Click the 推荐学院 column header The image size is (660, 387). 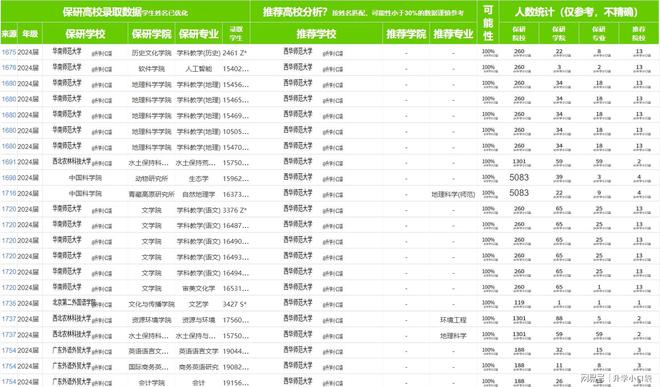406,34
